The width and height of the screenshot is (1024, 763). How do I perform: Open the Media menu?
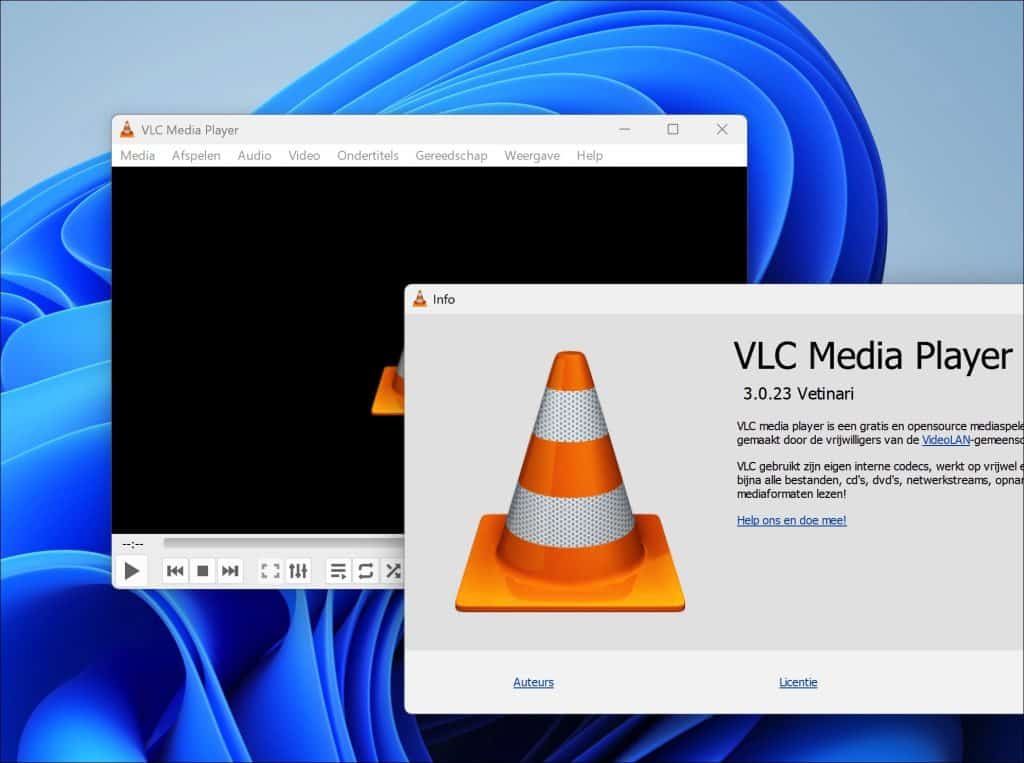tap(137, 155)
